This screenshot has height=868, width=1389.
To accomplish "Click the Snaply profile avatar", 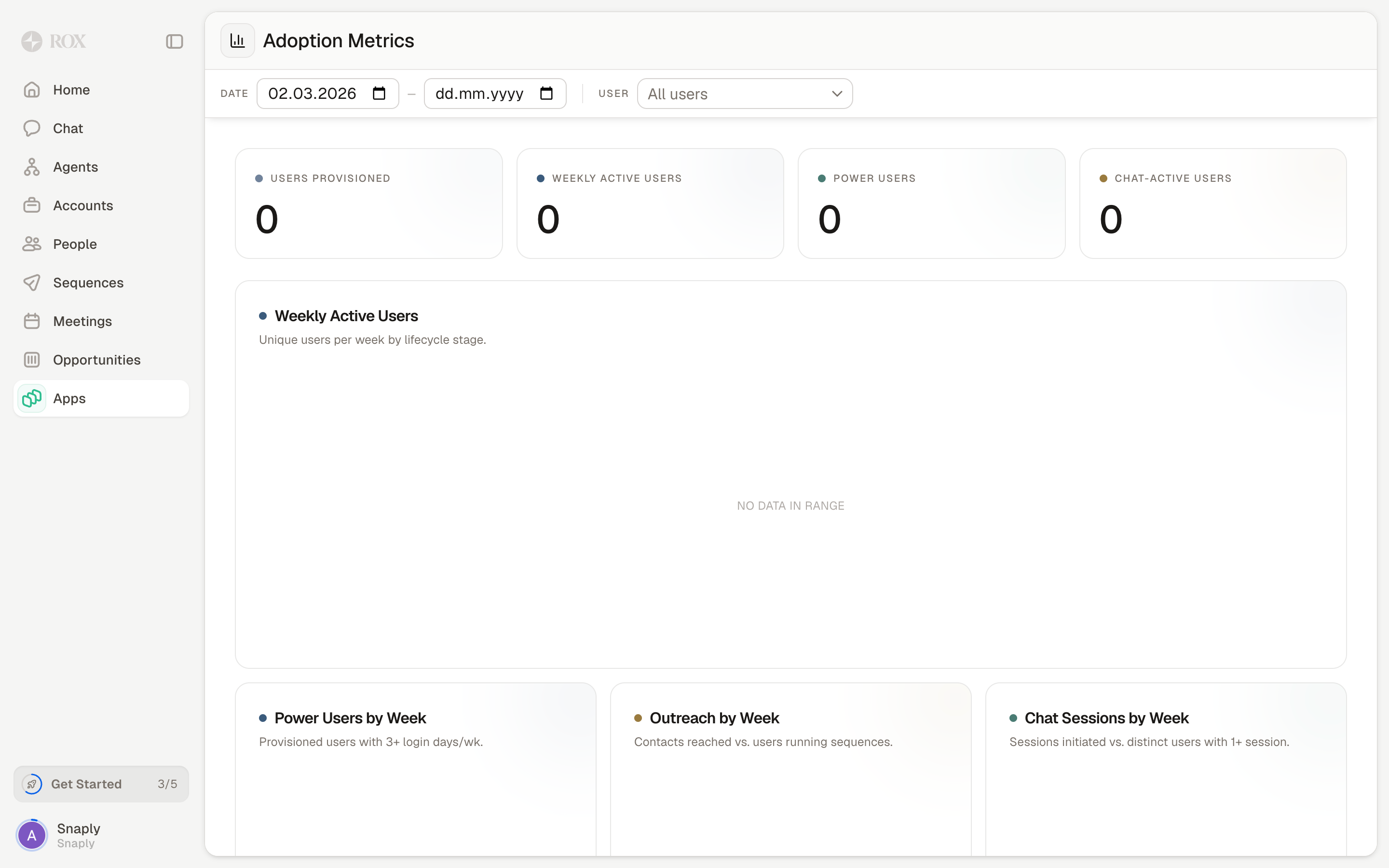I will coord(31,835).
